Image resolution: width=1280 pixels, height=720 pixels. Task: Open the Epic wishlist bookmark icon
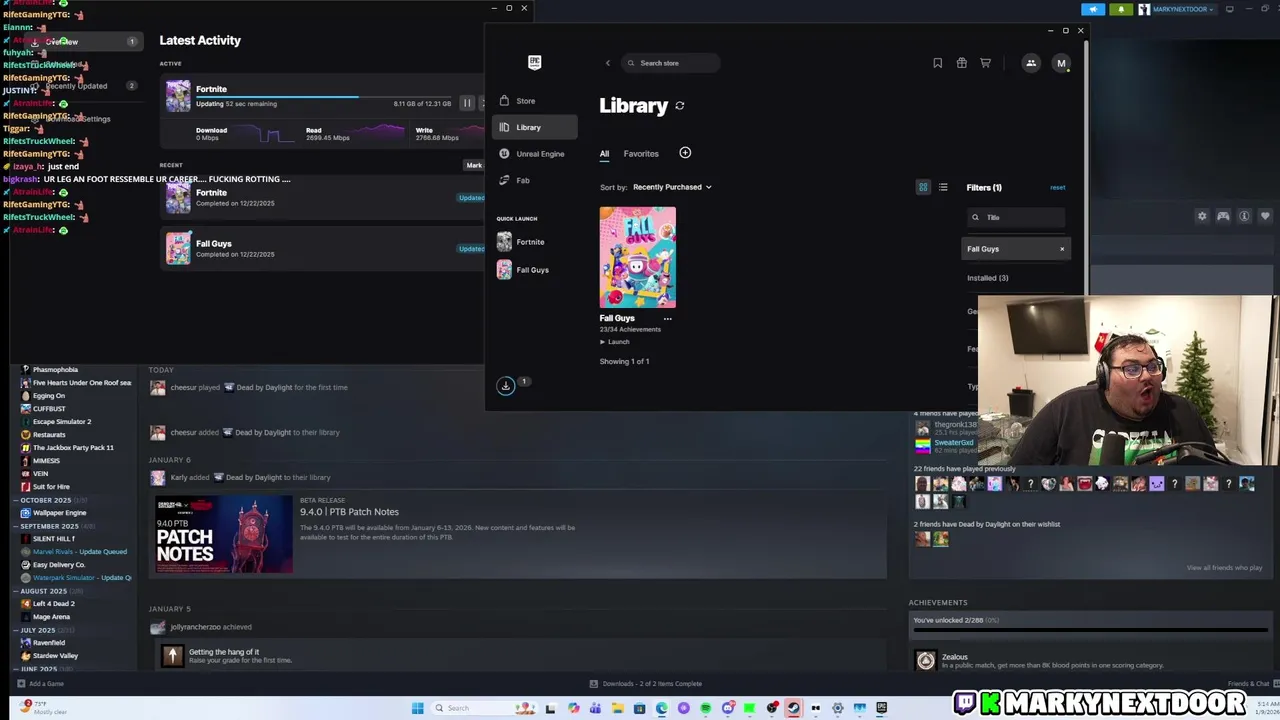pyautogui.click(x=937, y=63)
